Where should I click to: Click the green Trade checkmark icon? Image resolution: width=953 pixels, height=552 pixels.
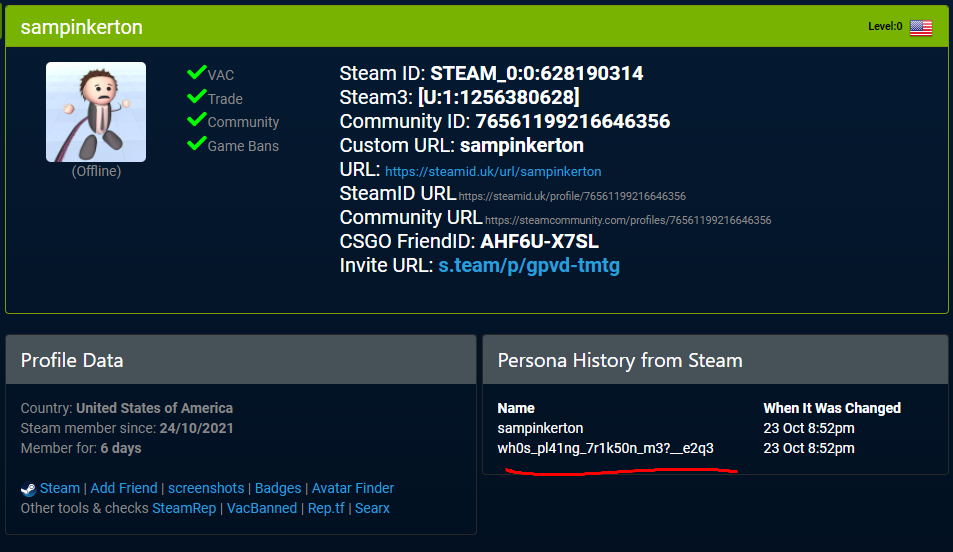[x=196, y=97]
